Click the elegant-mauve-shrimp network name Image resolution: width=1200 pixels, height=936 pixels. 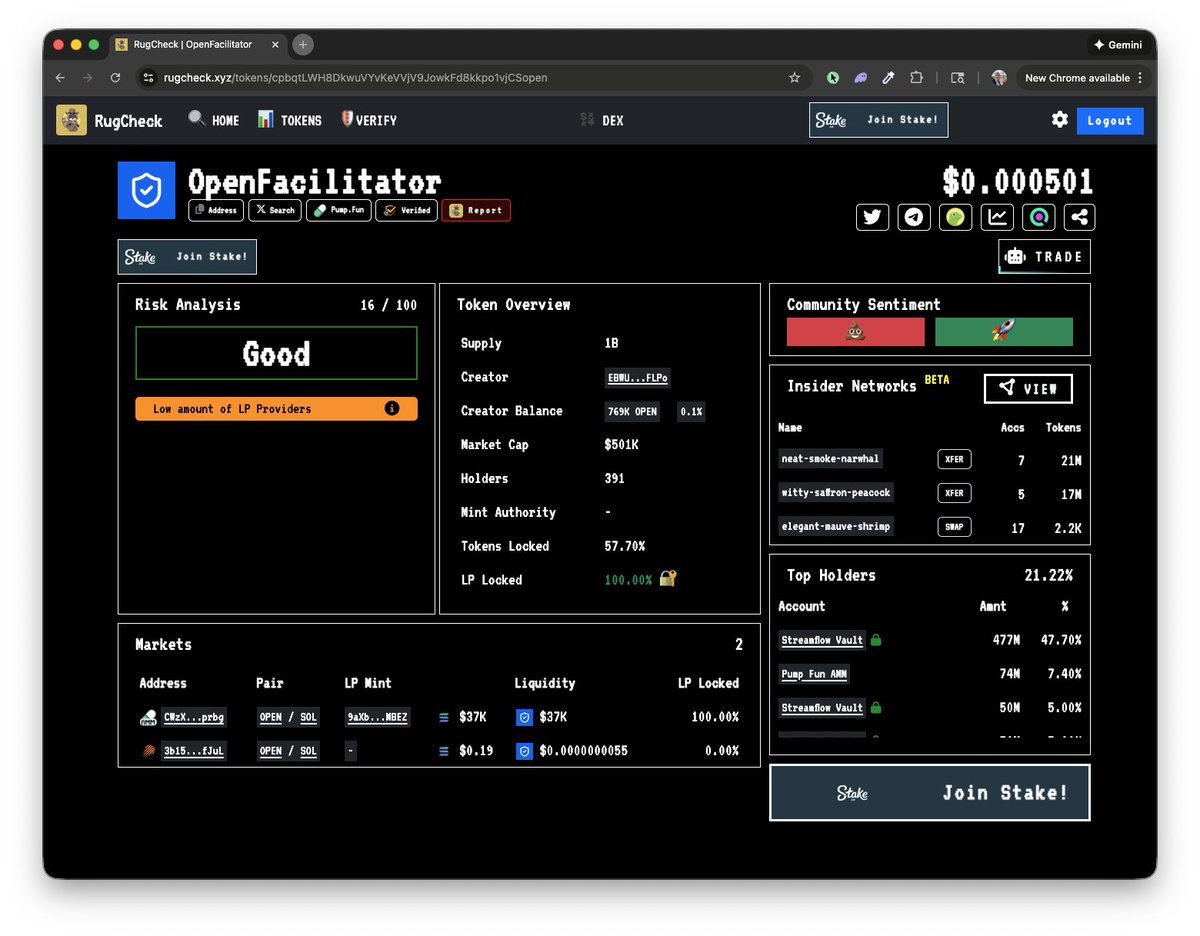(835, 526)
